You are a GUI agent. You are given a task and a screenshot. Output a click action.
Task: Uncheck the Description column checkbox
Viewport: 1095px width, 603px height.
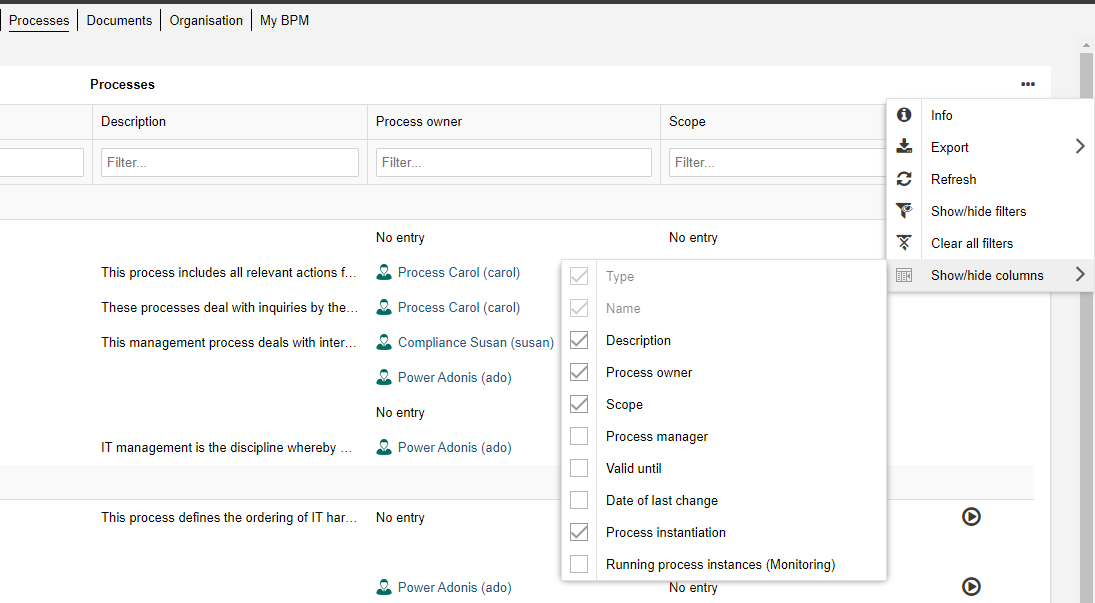tap(579, 340)
